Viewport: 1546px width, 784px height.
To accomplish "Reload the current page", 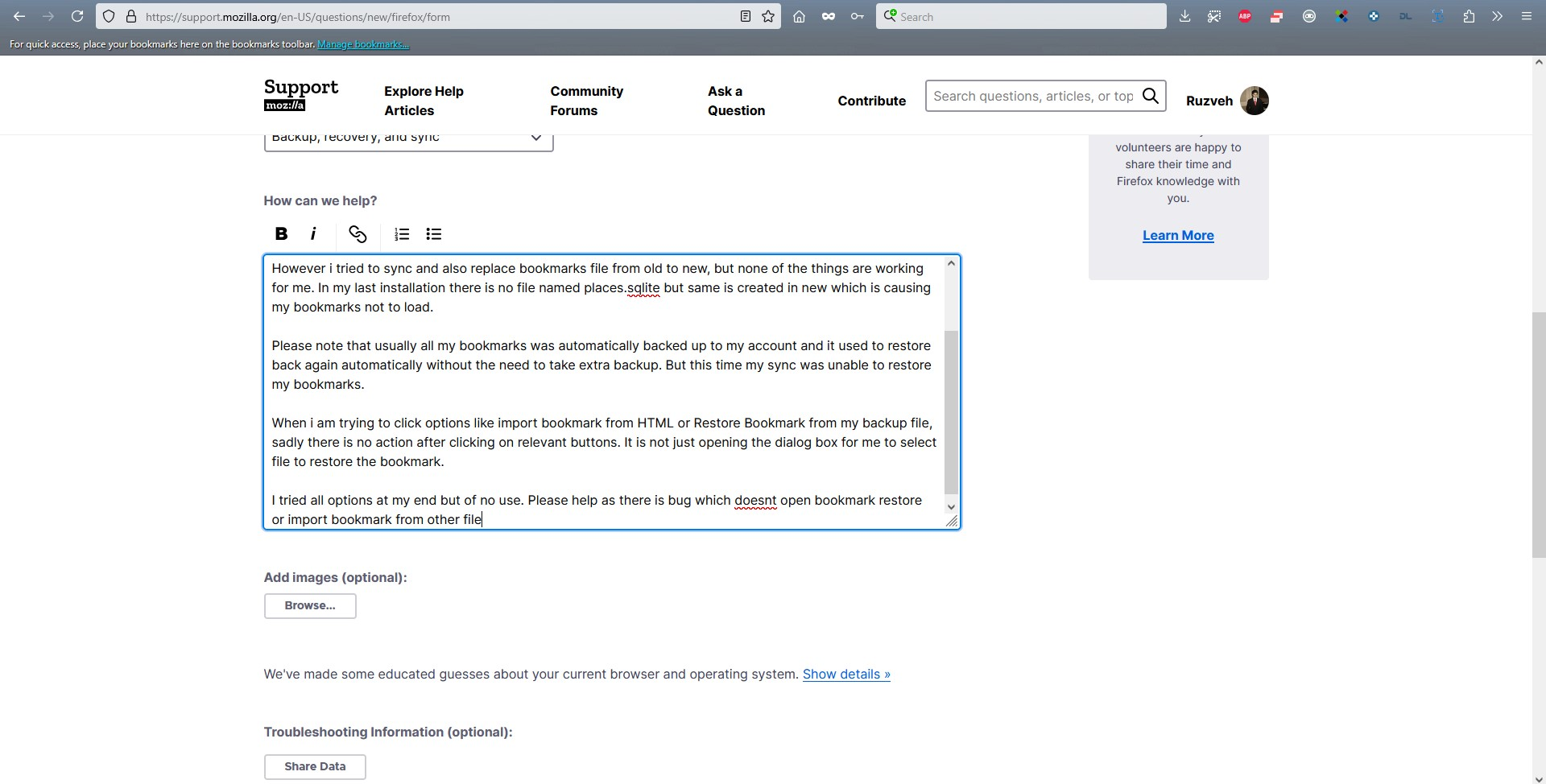I will (x=77, y=16).
